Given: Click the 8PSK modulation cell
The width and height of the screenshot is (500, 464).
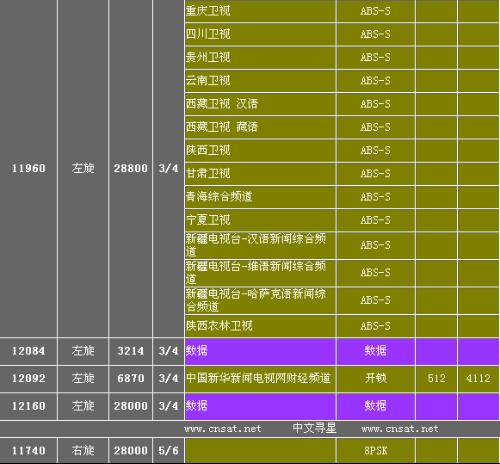Looking at the screenshot, I should click(376, 451).
